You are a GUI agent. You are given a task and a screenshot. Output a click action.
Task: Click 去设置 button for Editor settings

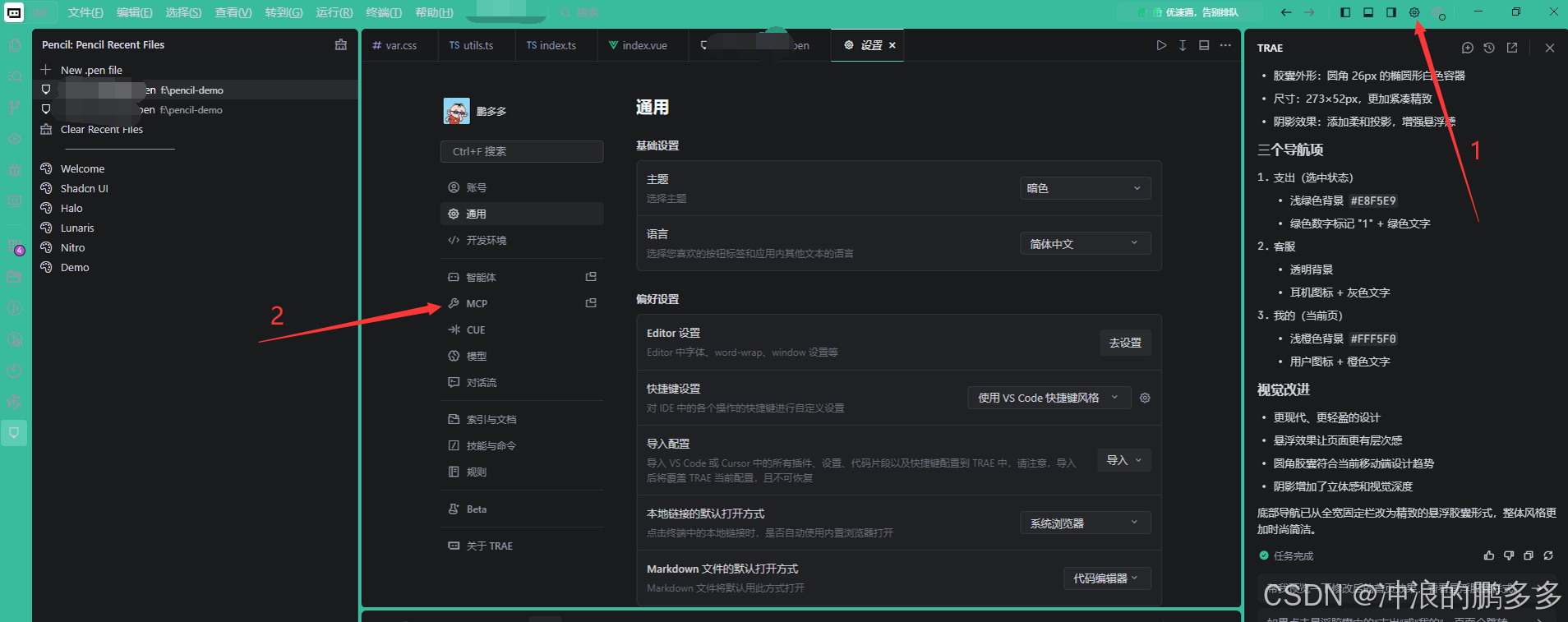1125,343
